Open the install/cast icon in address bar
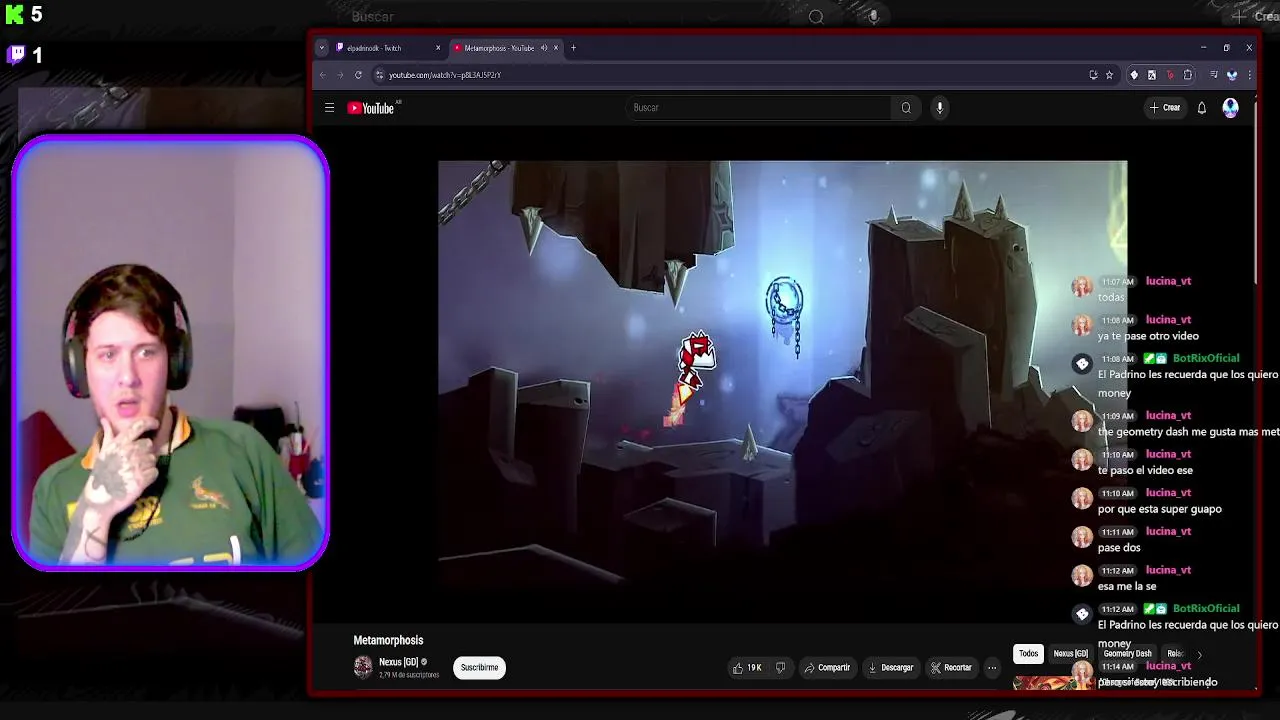This screenshot has width=1280, height=720. pos(1093,75)
